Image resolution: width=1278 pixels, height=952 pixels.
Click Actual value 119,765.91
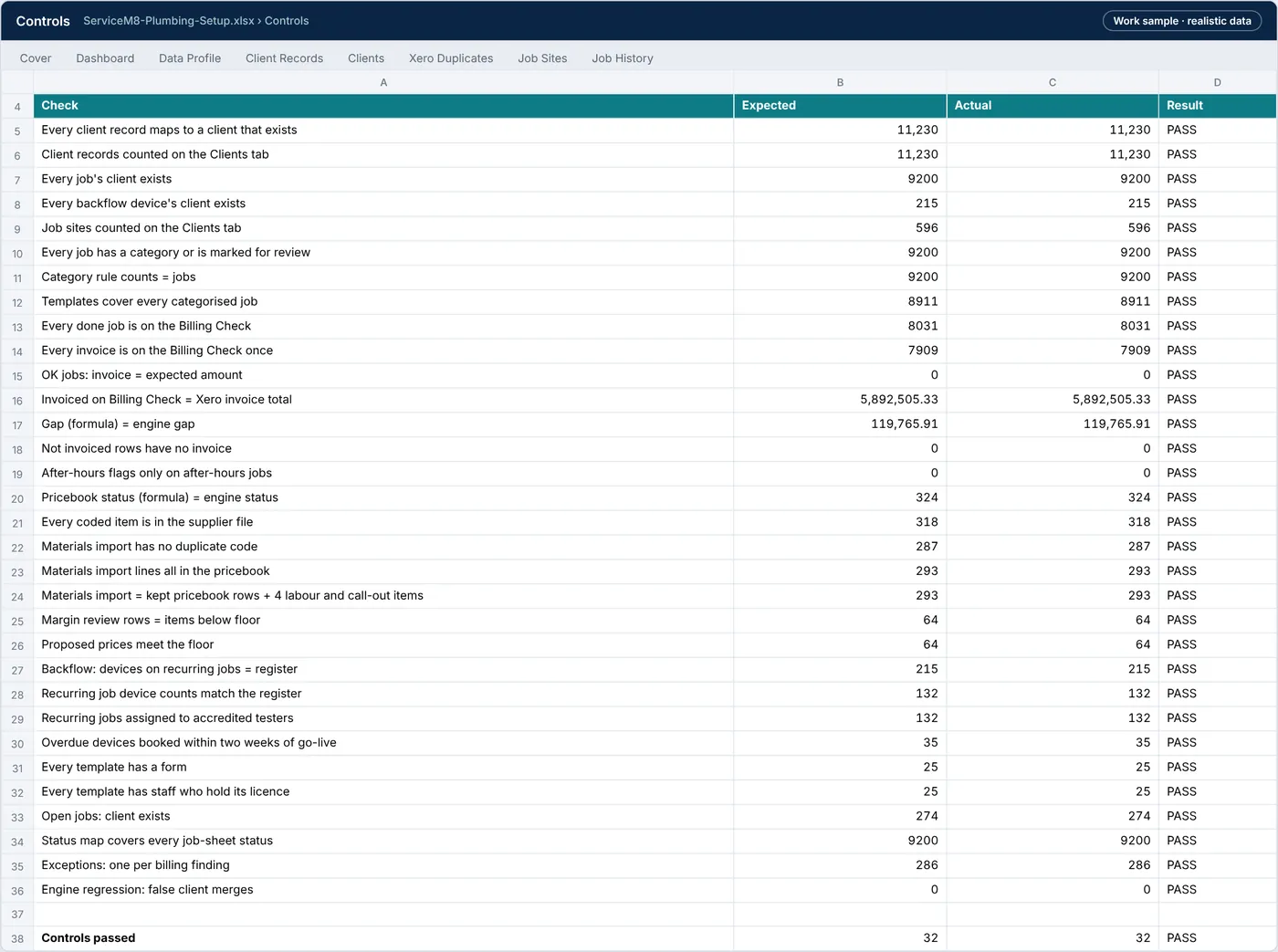tap(1053, 424)
